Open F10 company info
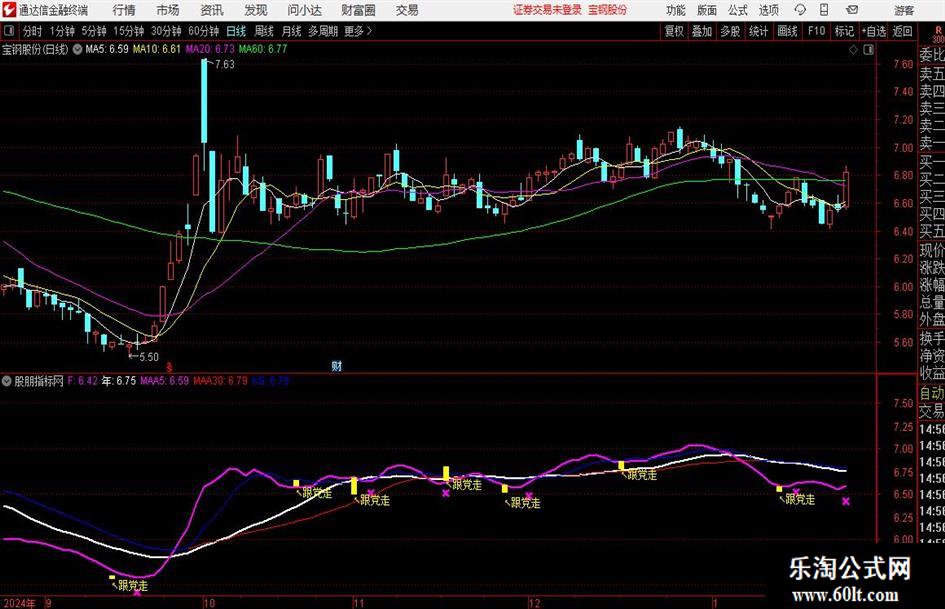The width and height of the screenshot is (945, 609). [x=817, y=31]
